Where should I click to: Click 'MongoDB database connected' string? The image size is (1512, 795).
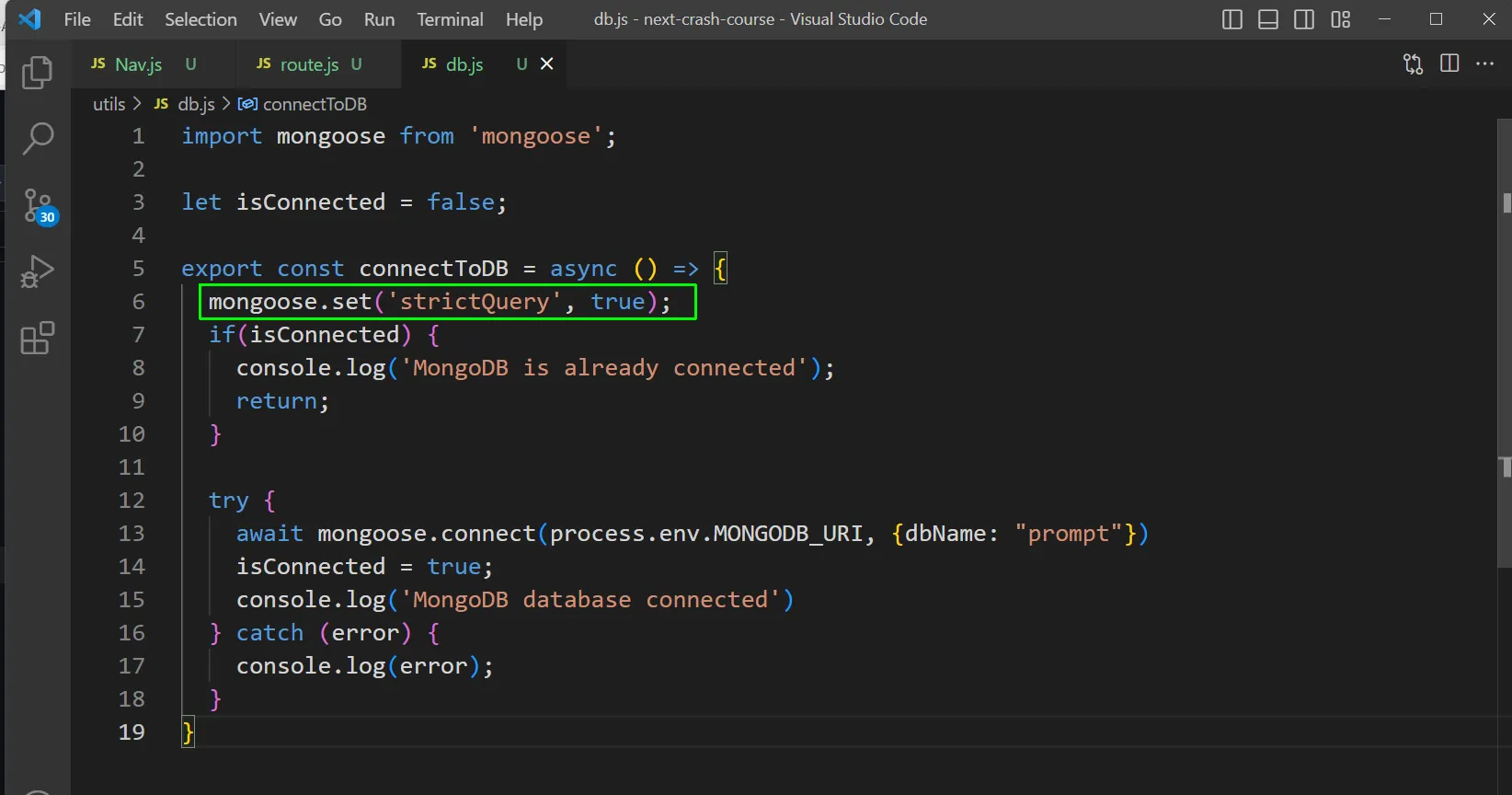pyautogui.click(x=590, y=600)
